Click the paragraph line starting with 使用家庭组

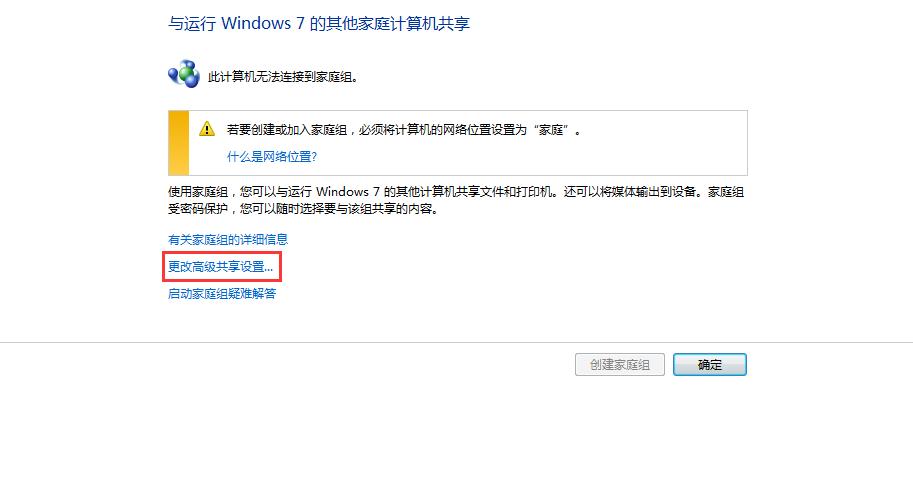tap(456, 192)
